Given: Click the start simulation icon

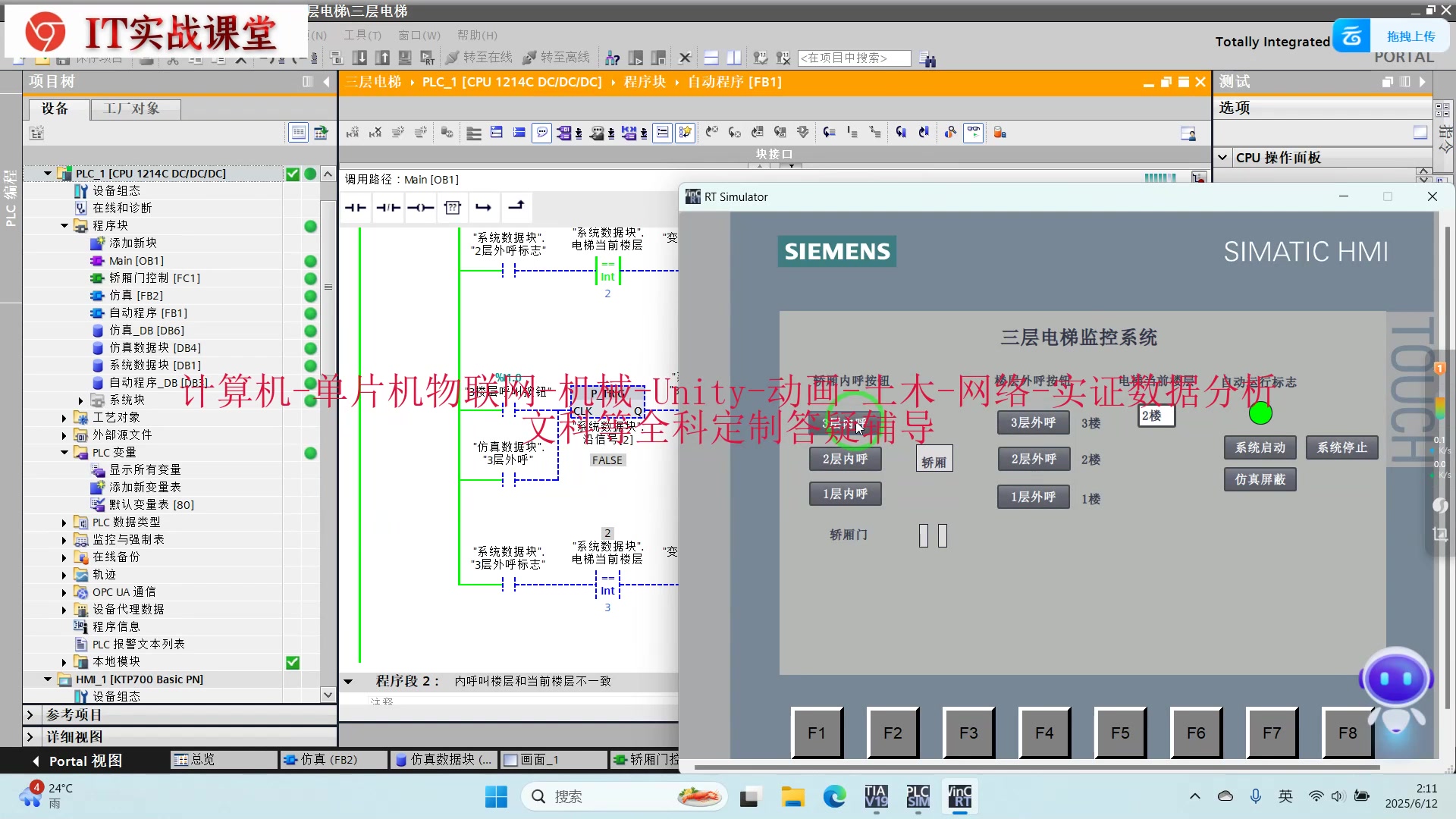Looking at the screenshot, I should [406, 58].
